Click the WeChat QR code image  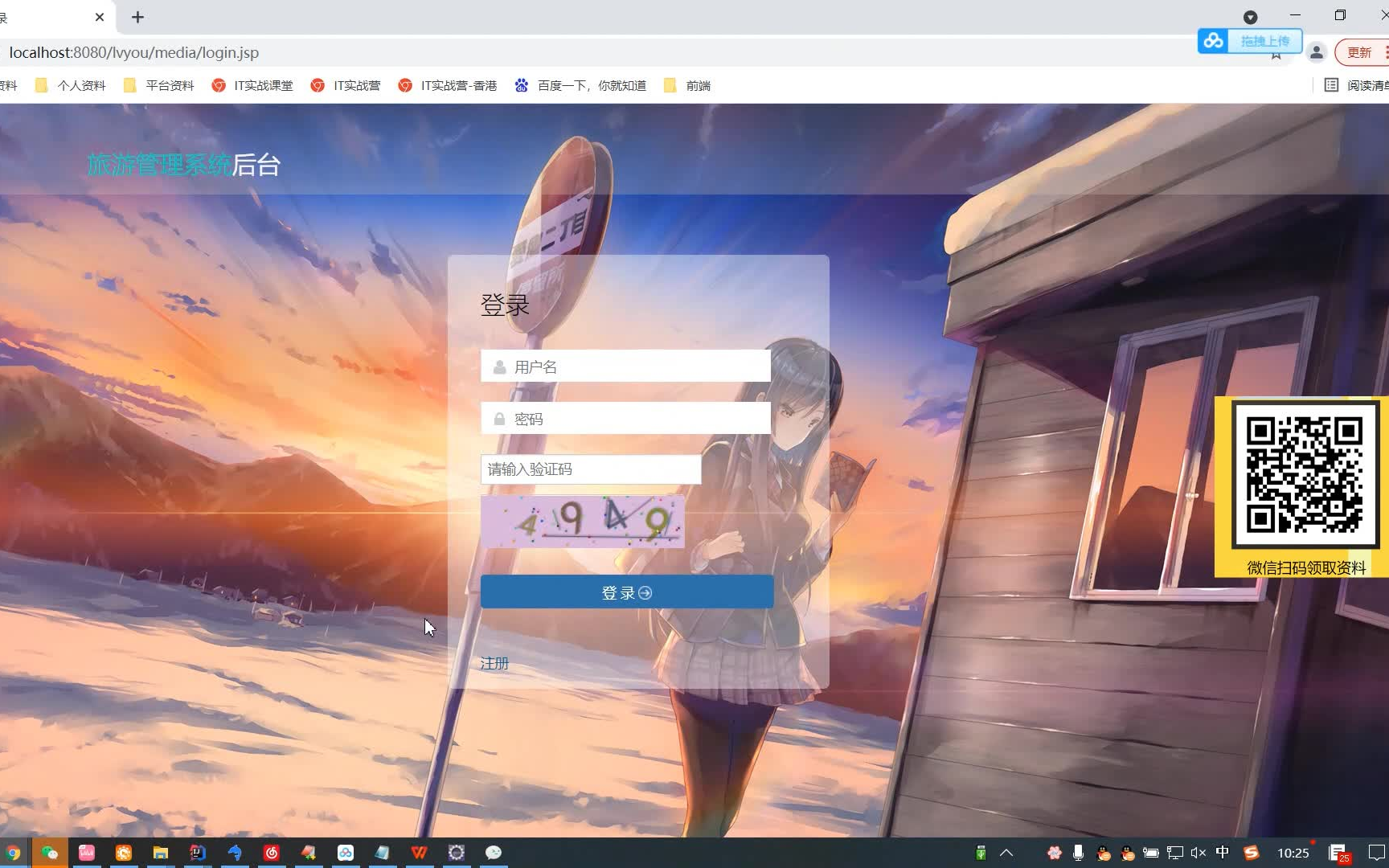[x=1304, y=474]
